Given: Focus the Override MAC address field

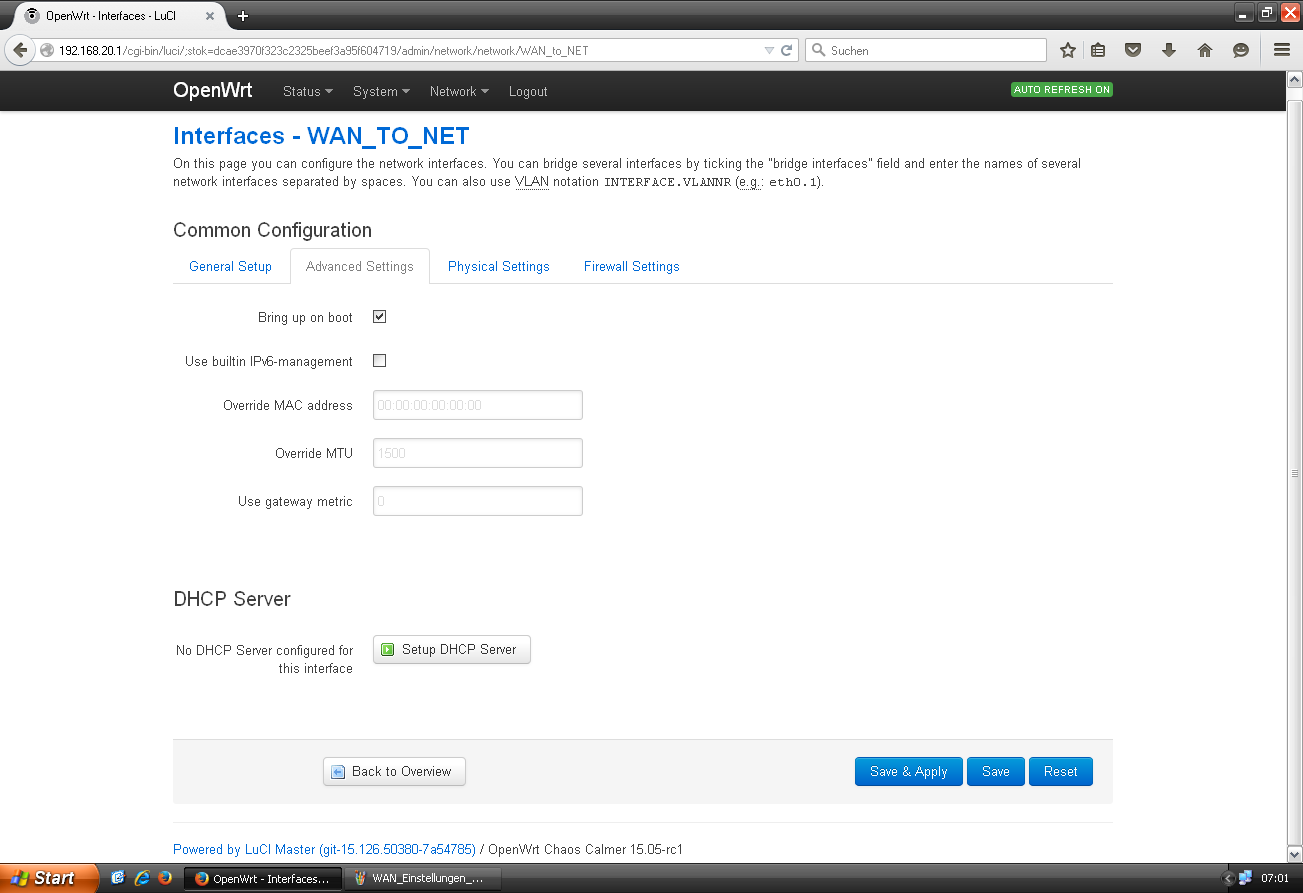Looking at the screenshot, I should coord(477,405).
